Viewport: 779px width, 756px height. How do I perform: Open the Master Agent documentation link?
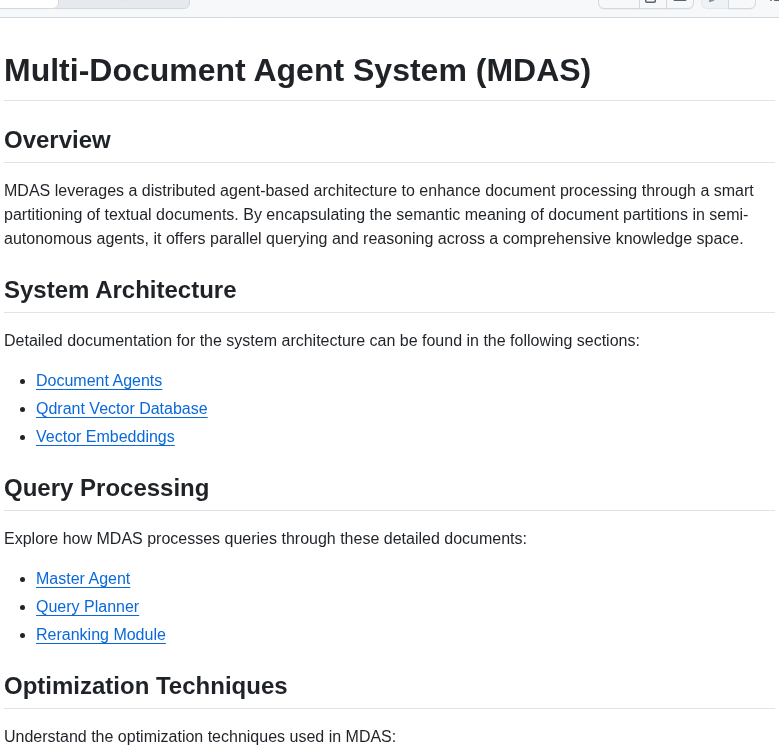83,579
